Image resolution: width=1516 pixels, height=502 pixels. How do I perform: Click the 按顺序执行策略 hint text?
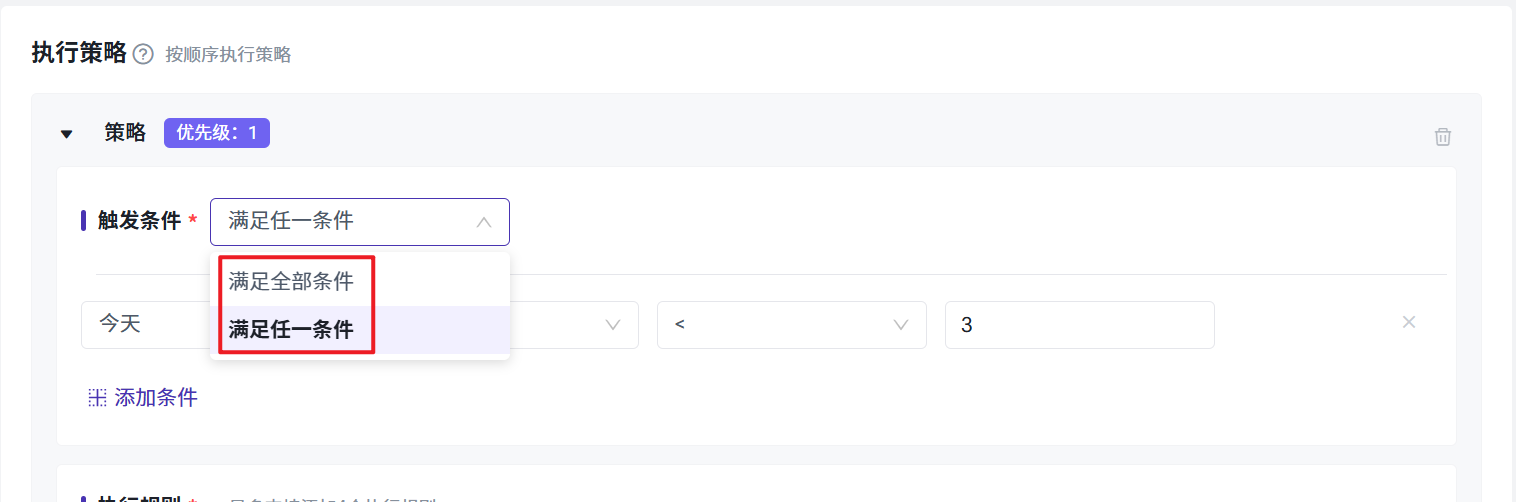pyautogui.click(x=228, y=55)
